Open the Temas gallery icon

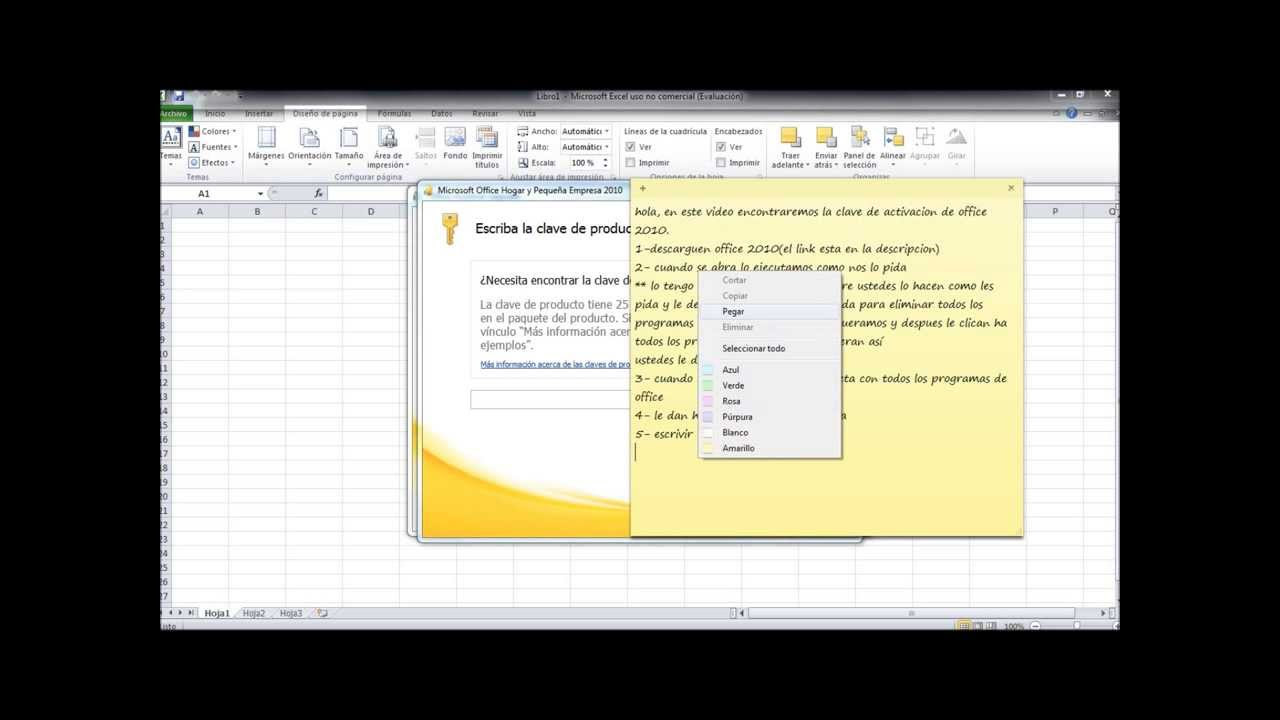pos(170,140)
